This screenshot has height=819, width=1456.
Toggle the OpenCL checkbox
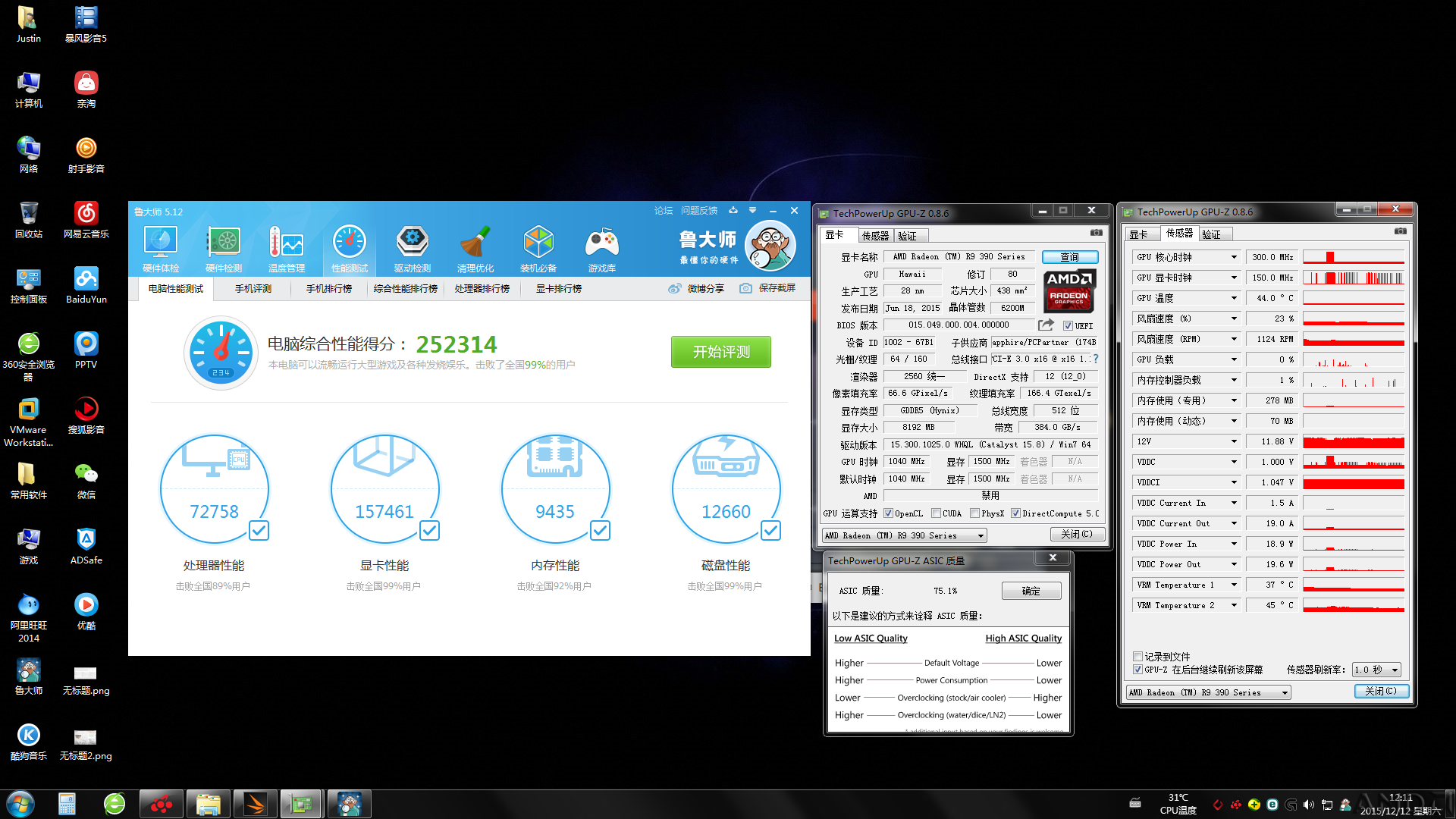(x=888, y=513)
